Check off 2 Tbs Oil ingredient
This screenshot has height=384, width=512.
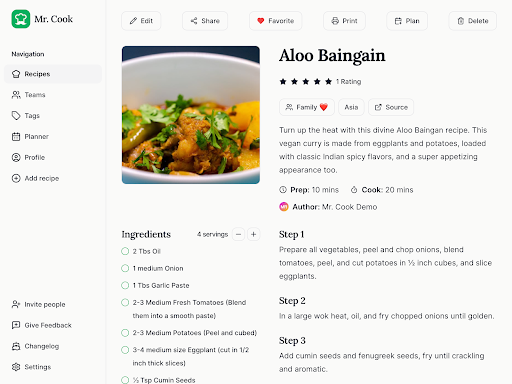125,251
